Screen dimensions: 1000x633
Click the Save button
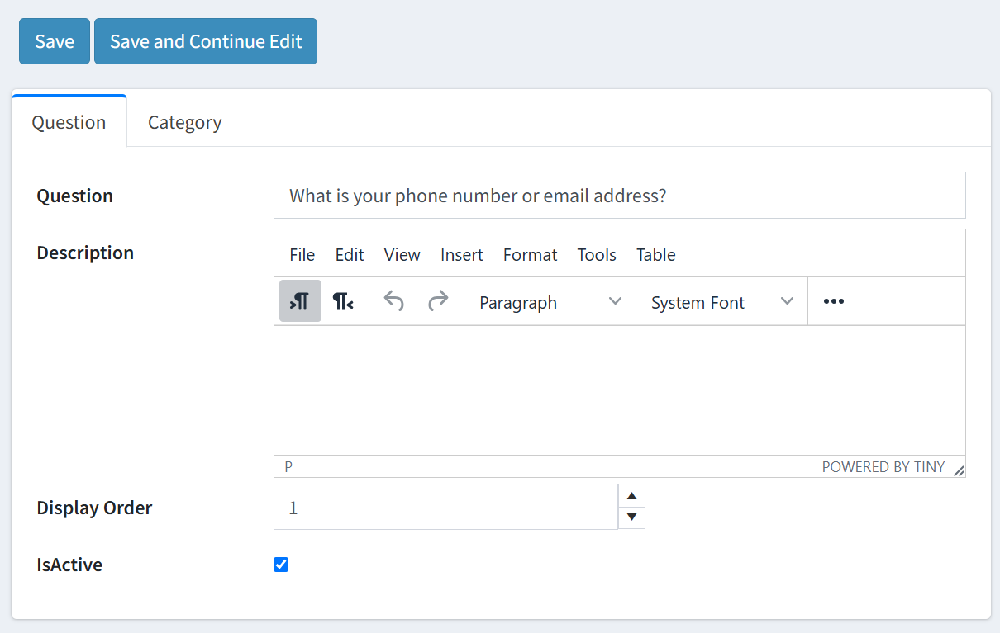coord(54,41)
